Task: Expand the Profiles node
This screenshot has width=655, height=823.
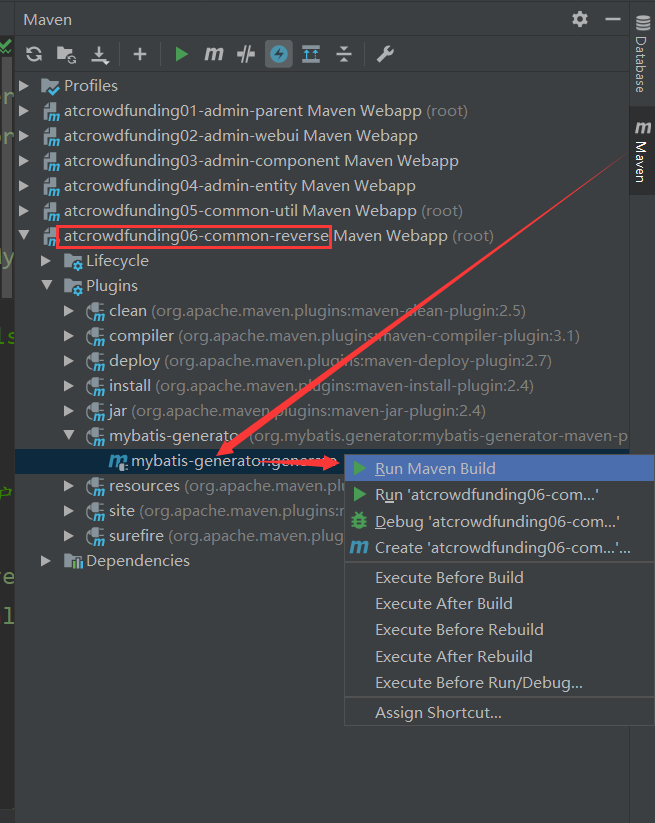Action: point(24,86)
